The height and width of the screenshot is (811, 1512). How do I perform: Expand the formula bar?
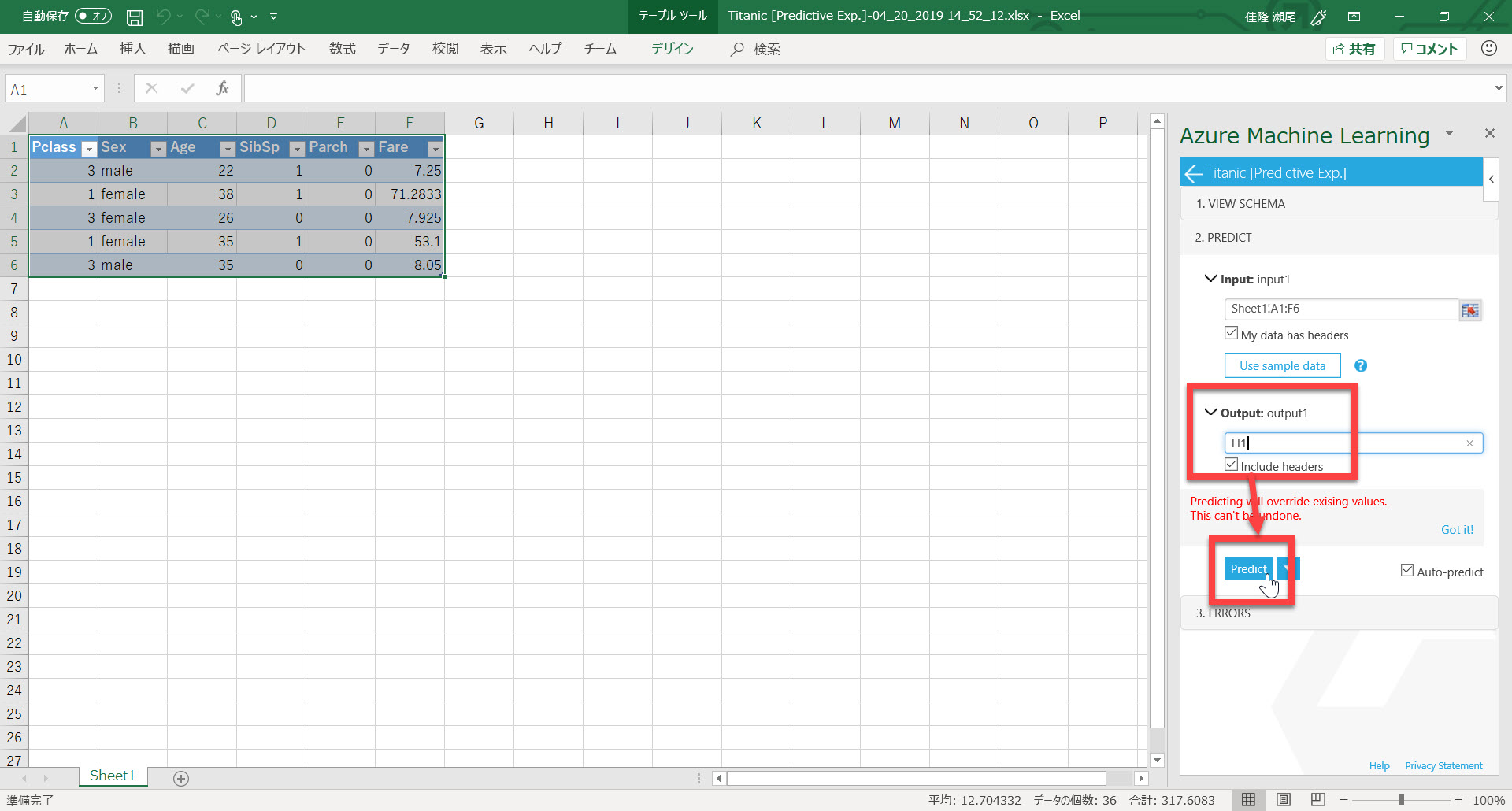pyautogui.click(x=1498, y=88)
